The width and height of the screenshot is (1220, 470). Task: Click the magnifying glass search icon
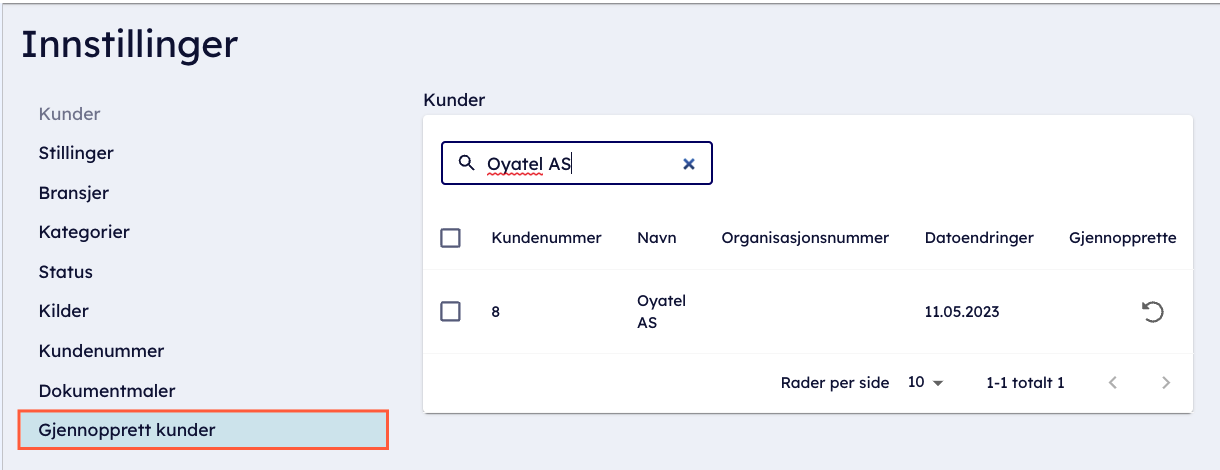pyautogui.click(x=466, y=163)
